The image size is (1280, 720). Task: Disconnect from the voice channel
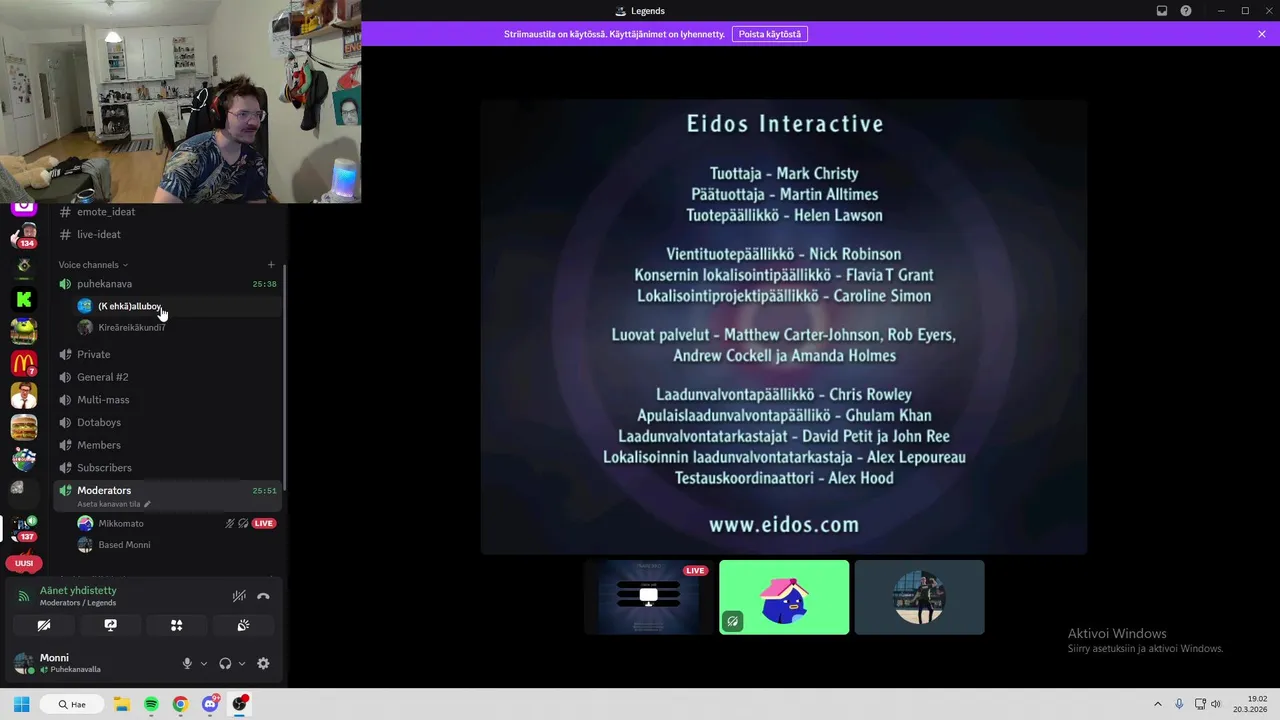click(x=263, y=596)
